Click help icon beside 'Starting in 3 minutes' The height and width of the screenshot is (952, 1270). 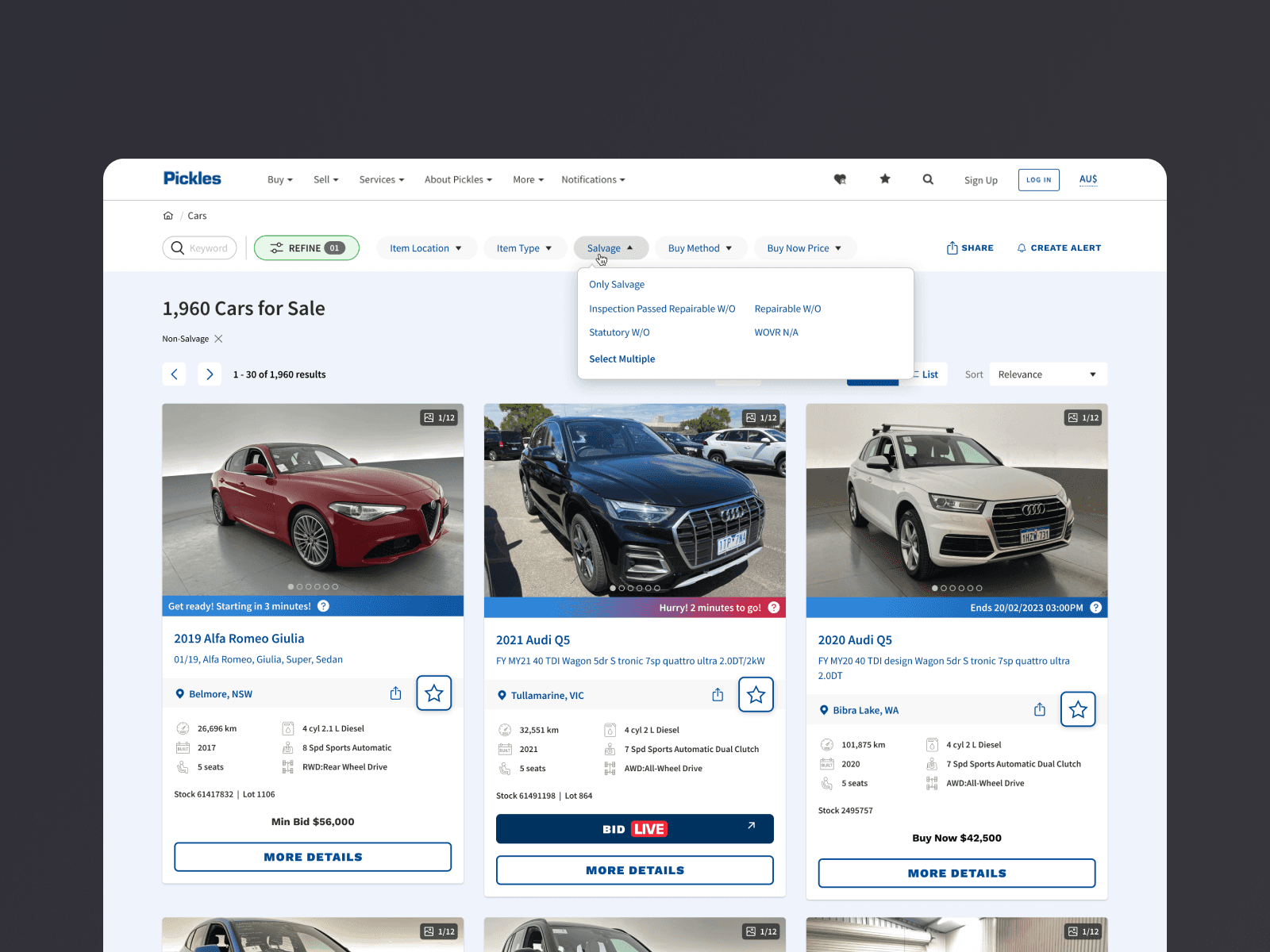pyautogui.click(x=324, y=606)
